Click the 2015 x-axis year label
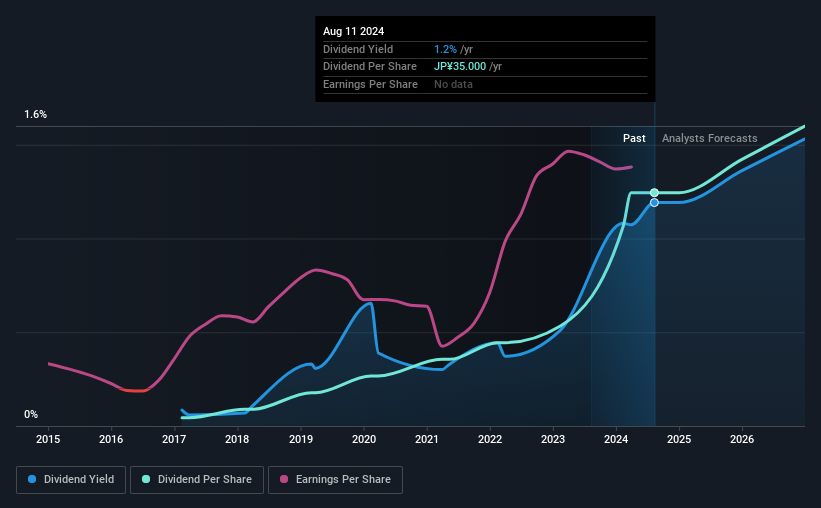Screen dimensions: 821x508 (x=48, y=439)
